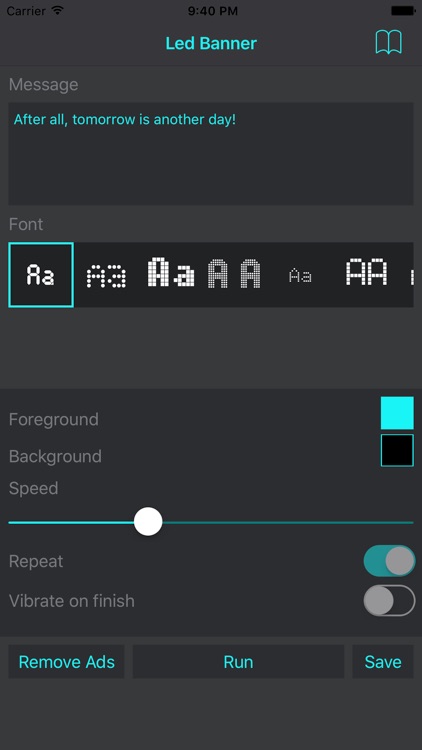Pick the bold square-grid Aa font
The width and height of the screenshot is (422, 750).
(x=171, y=272)
